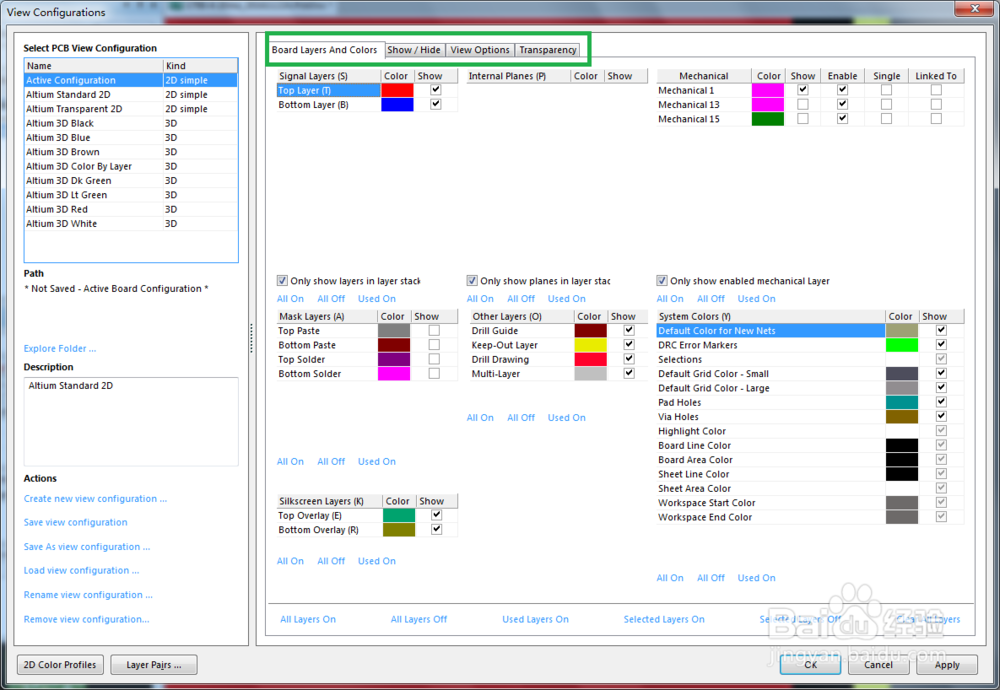The image size is (1000, 690).
Task: Toggle Show checkbox for Top Layer
Action: pyautogui.click(x=436, y=90)
